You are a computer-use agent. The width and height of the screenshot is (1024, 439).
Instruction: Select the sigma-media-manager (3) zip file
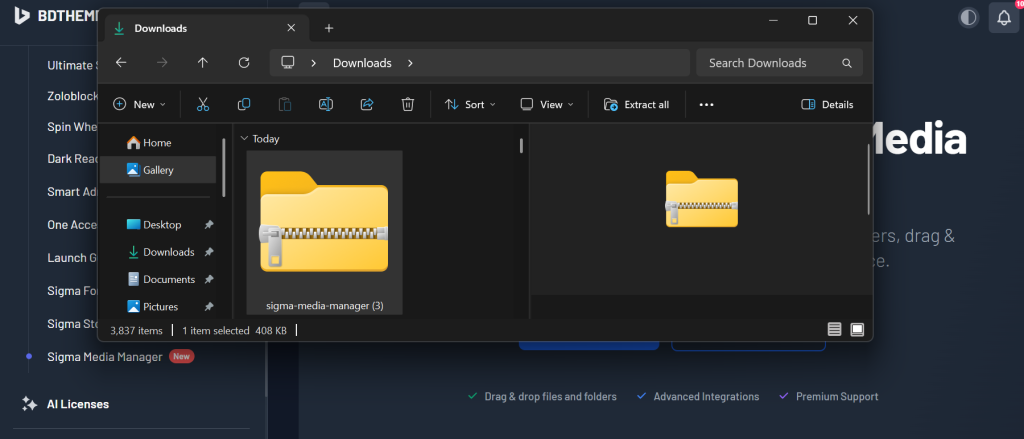click(325, 233)
